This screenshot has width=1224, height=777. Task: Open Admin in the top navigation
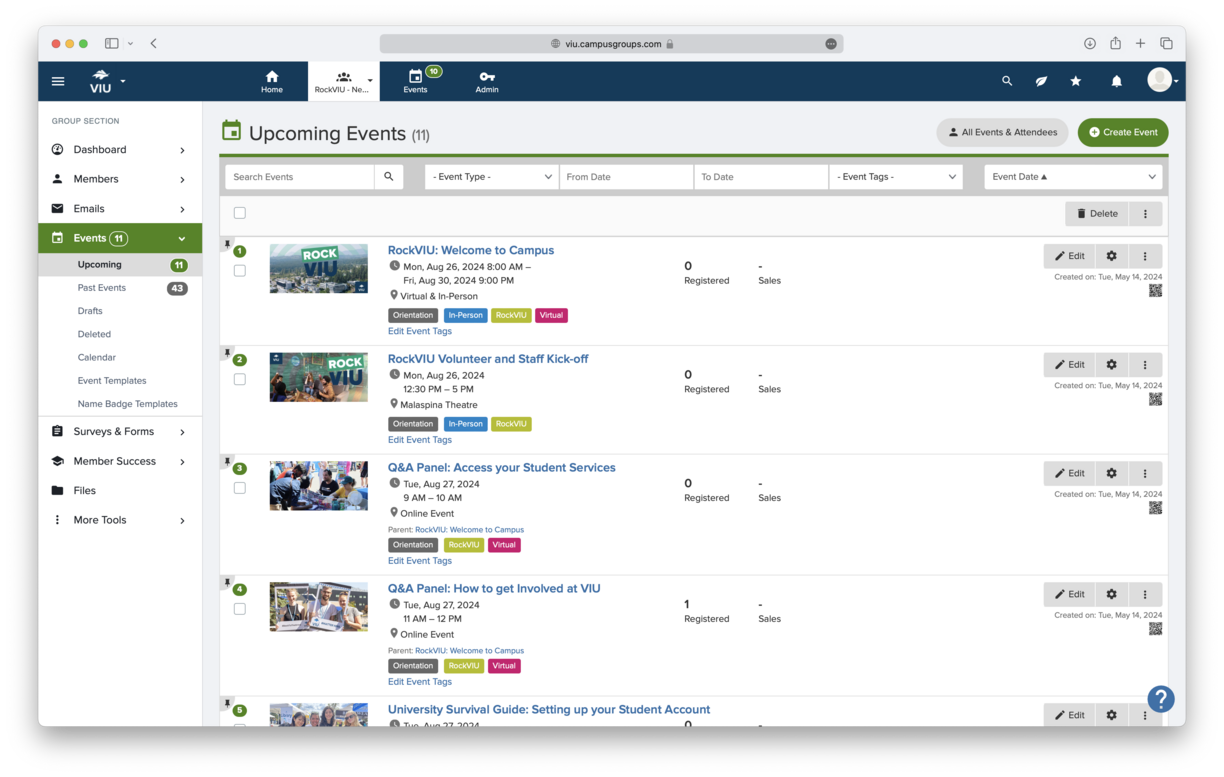click(487, 81)
